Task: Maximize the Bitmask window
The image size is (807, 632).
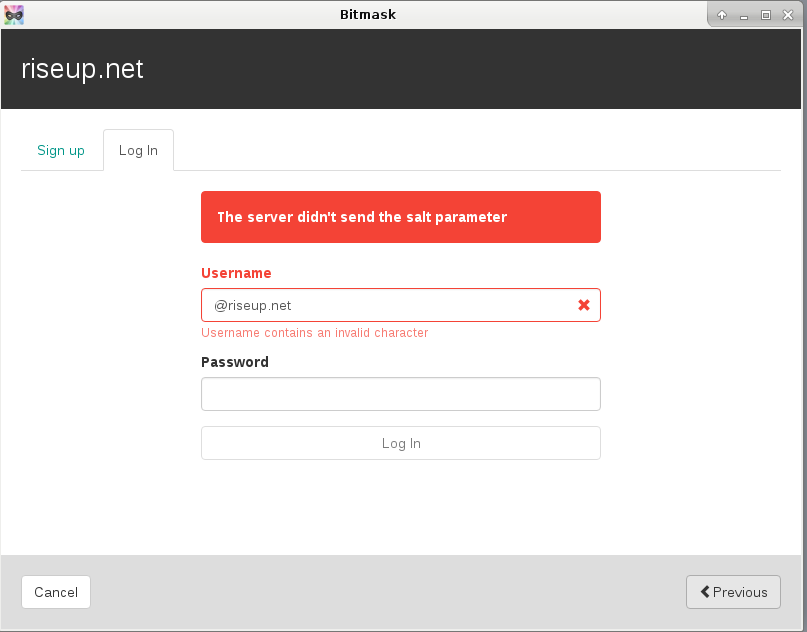Action: [x=766, y=15]
